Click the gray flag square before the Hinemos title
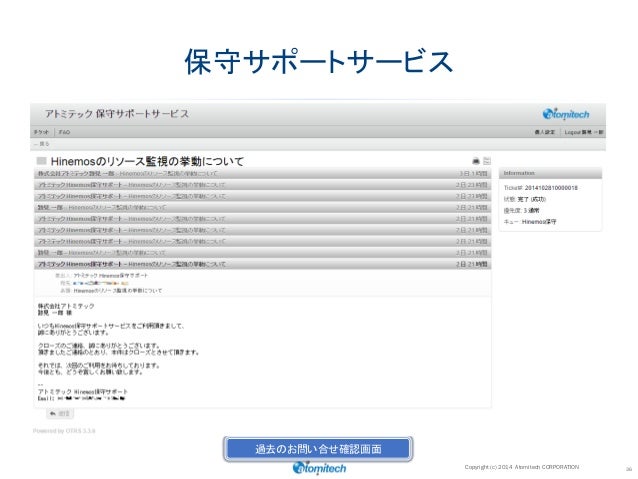 tap(41, 161)
